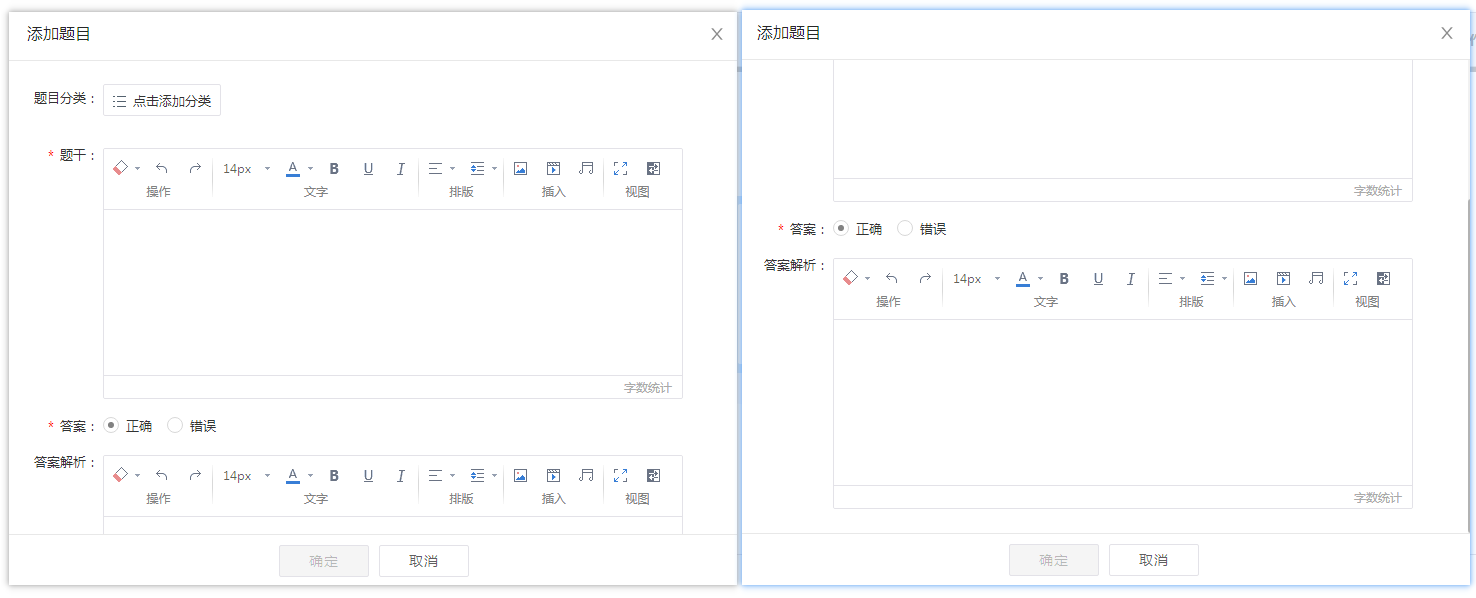Viewport: 1476px width, 598px height.
Task: Focus the 题干 text area in left dialog
Action: tap(393, 292)
